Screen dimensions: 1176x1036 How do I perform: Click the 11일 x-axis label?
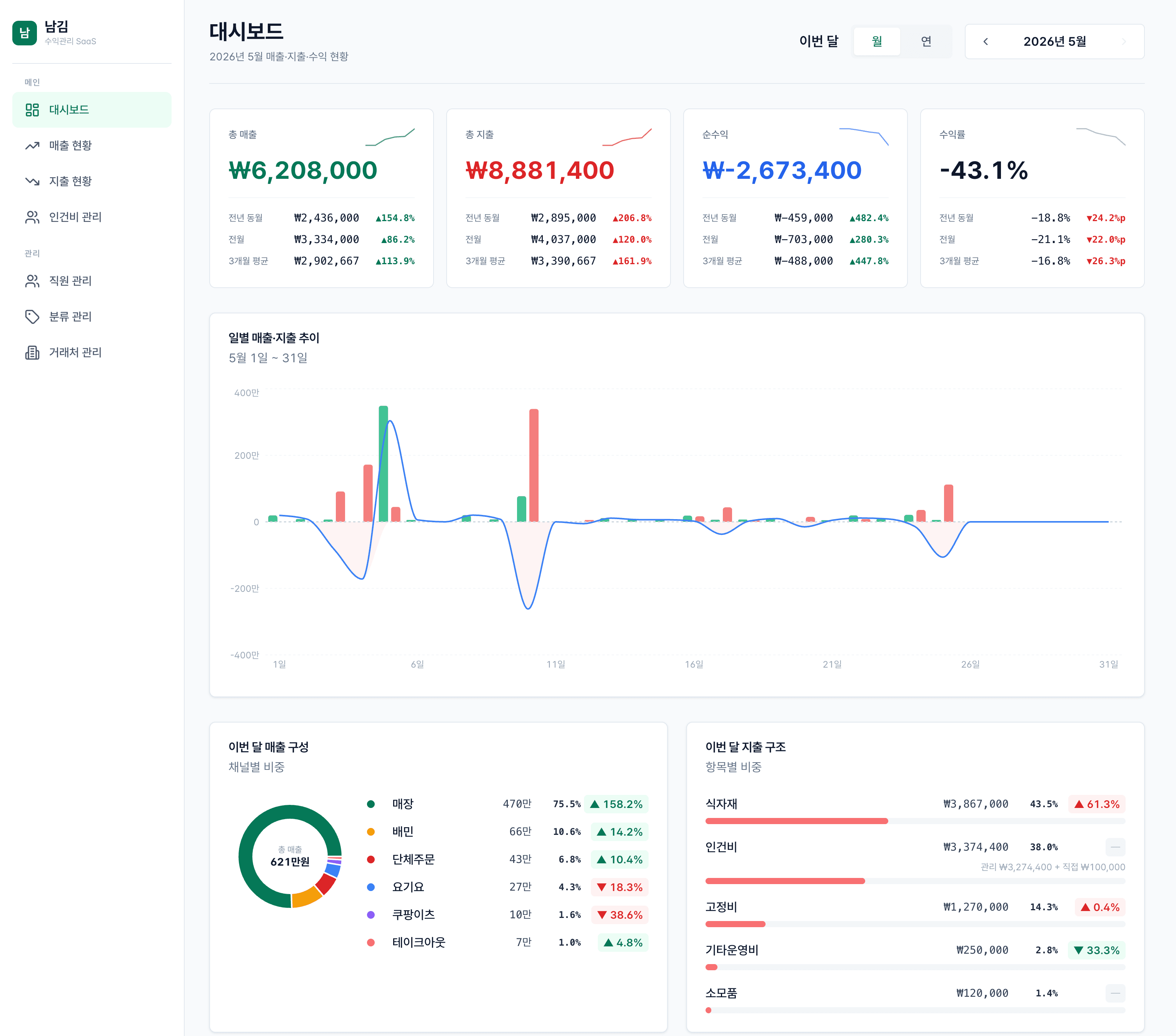(555, 665)
